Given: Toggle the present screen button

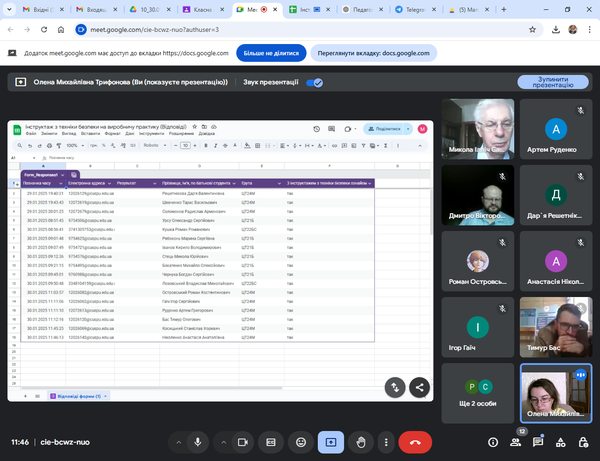Looking at the screenshot, I should click(331, 441).
